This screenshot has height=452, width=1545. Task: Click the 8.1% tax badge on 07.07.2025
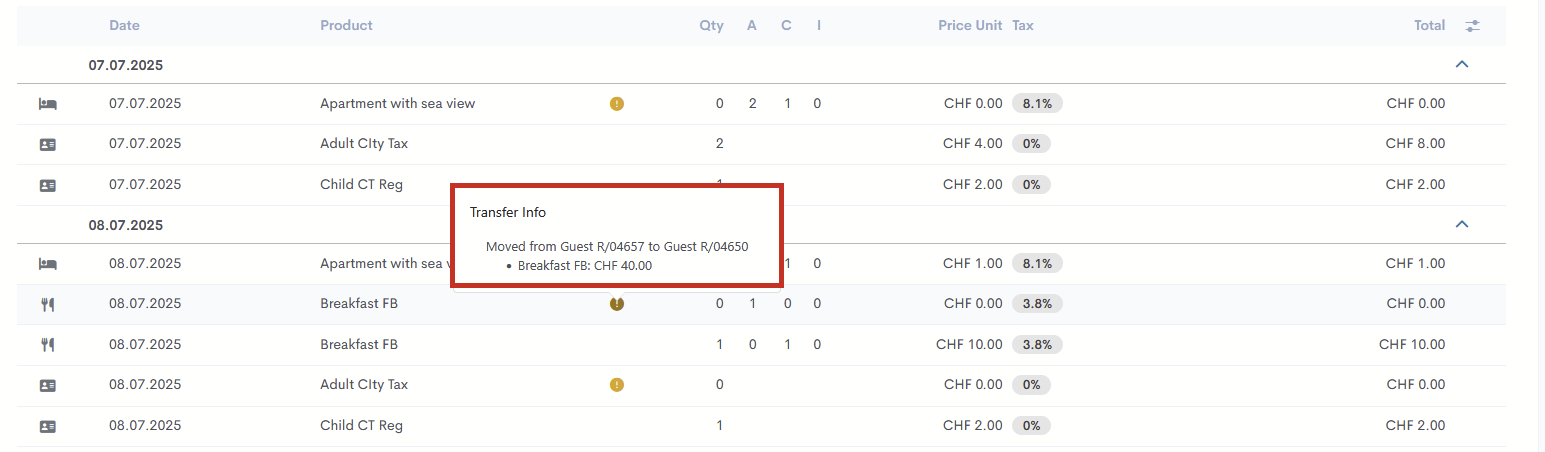pos(1037,103)
